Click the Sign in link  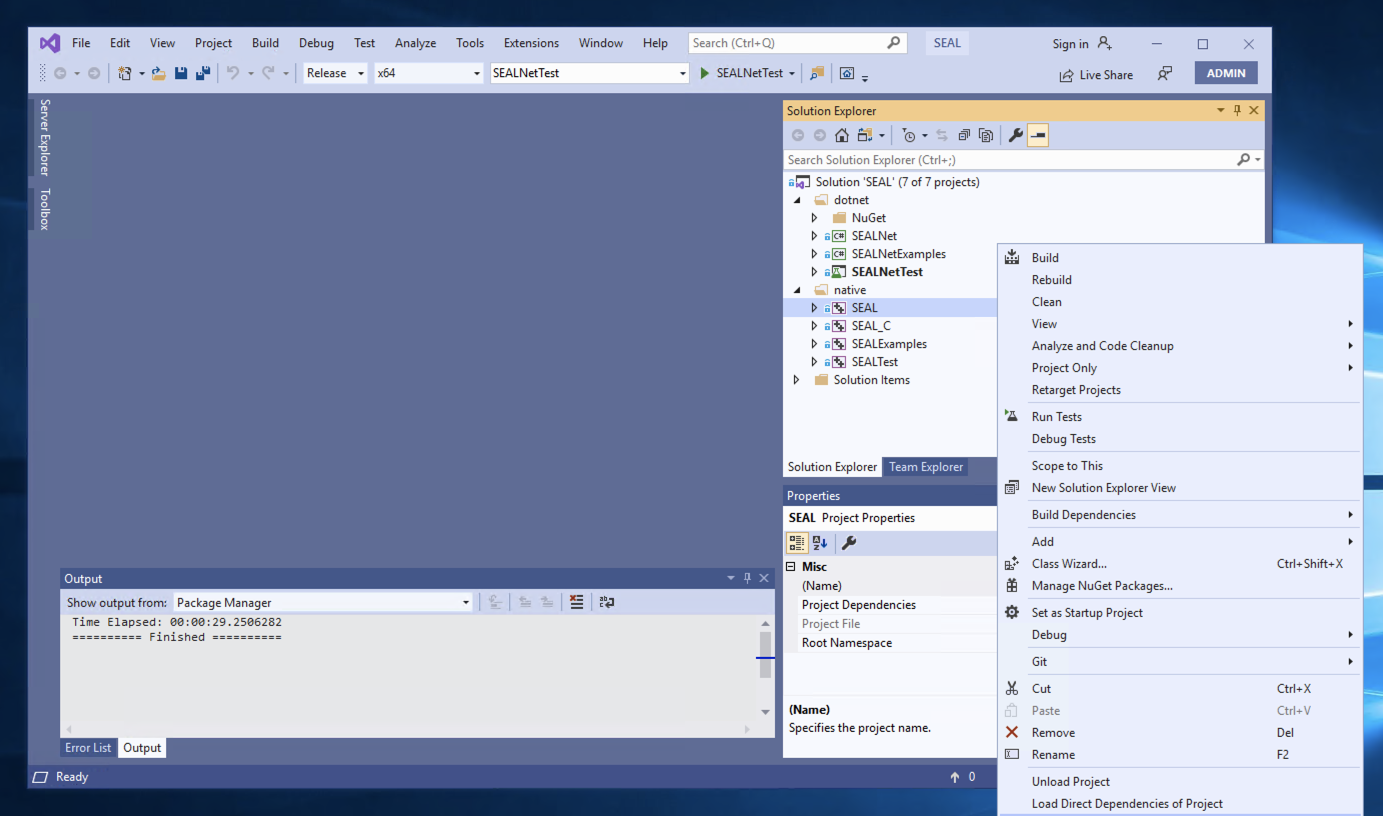[x=1070, y=44]
